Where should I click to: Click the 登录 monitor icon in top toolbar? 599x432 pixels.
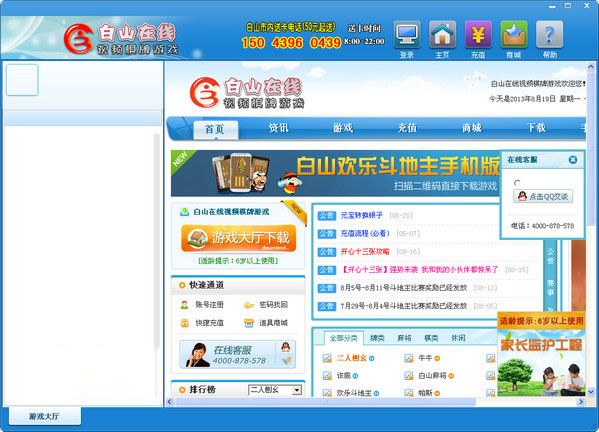click(407, 35)
